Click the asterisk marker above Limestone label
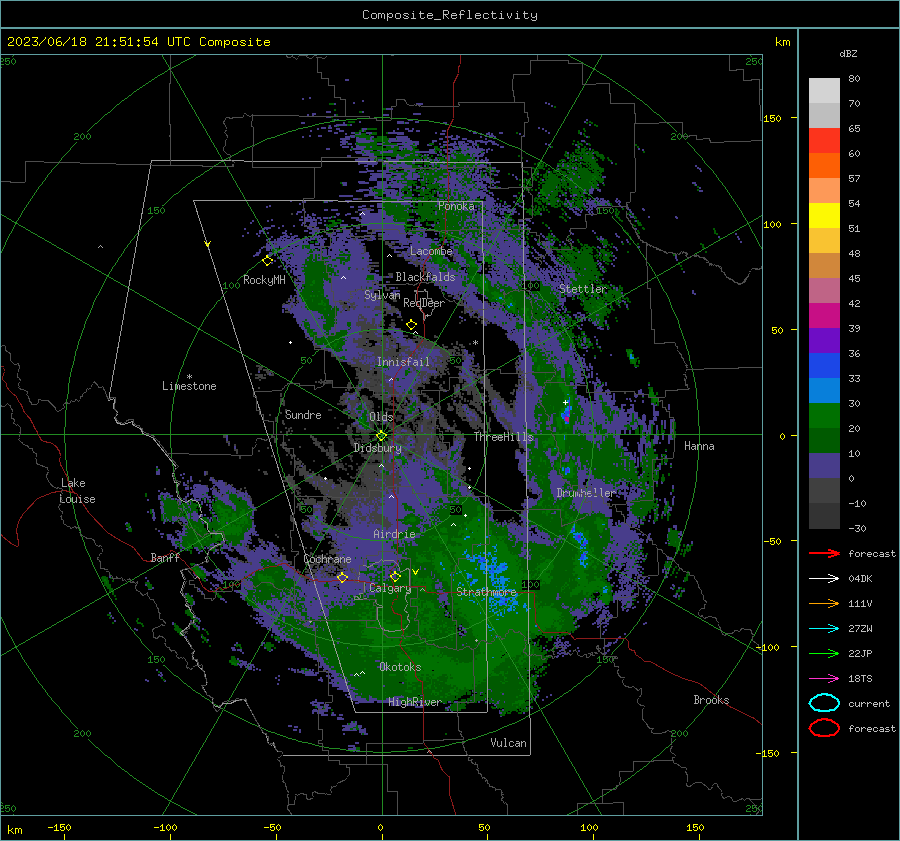 click(x=189, y=377)
